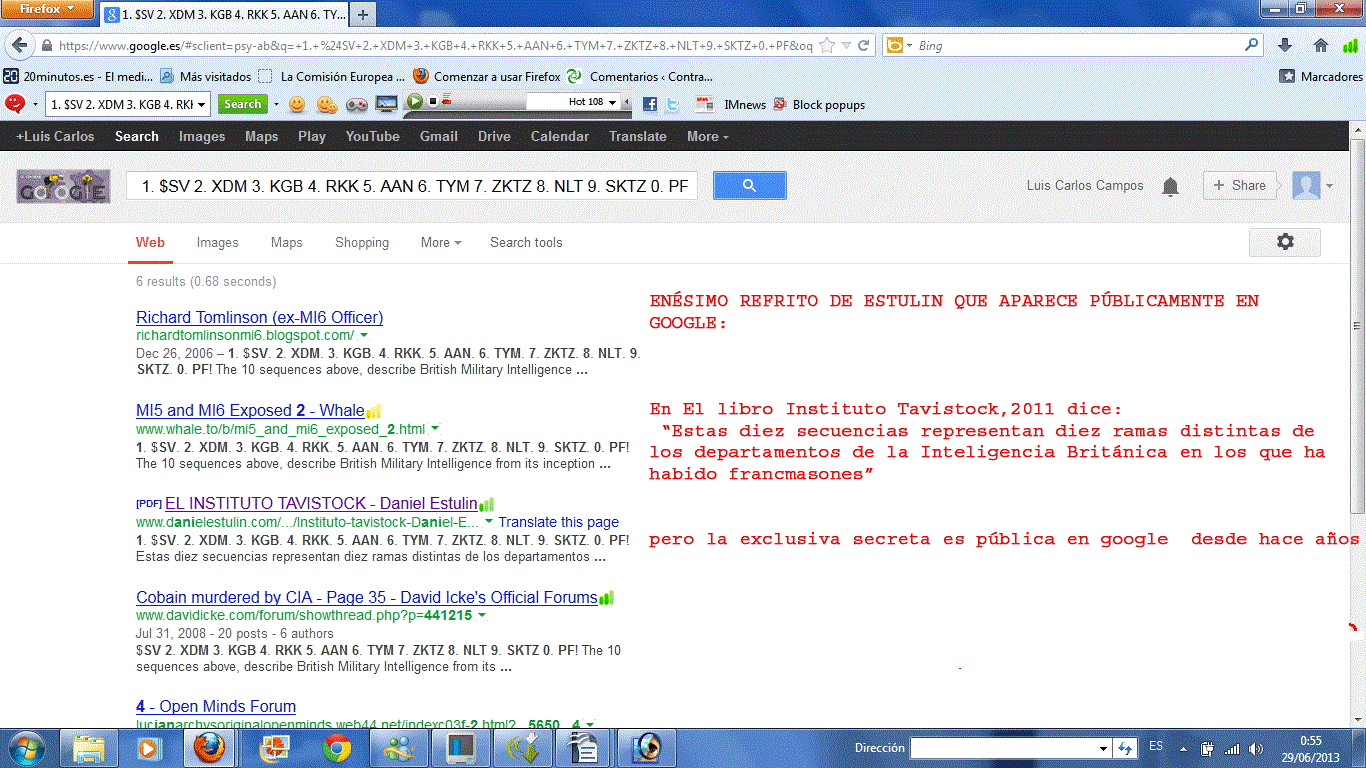Open the Dirección address bar dropdown
Viewport: 1366px width, 768px height.
tap(1103, 748)
